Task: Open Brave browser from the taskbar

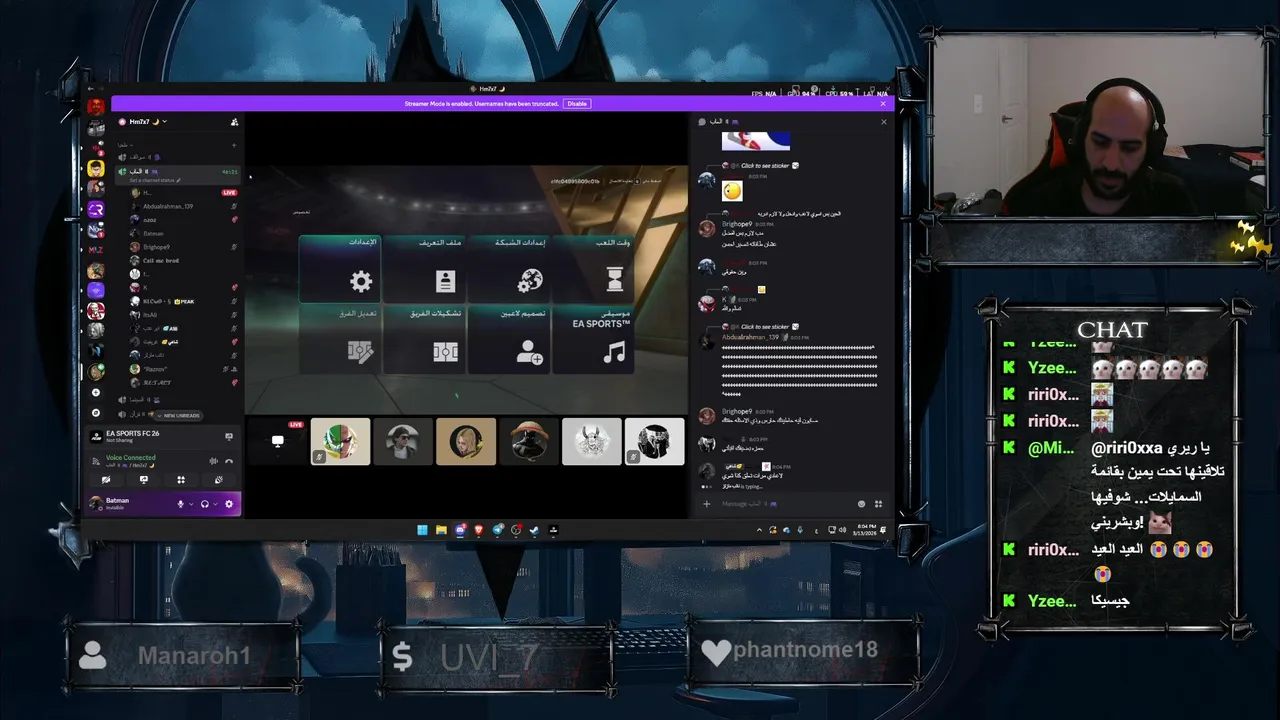Action: [478, 530]
